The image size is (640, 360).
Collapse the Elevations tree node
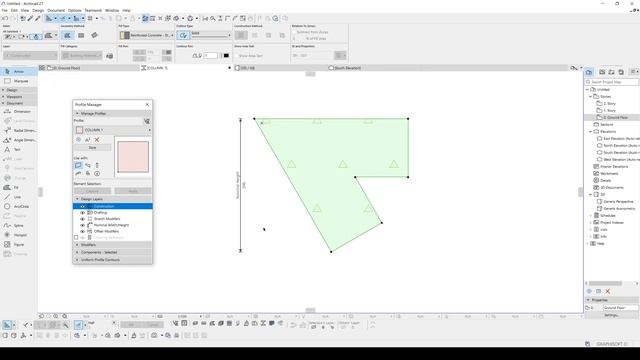click(591, 131)
